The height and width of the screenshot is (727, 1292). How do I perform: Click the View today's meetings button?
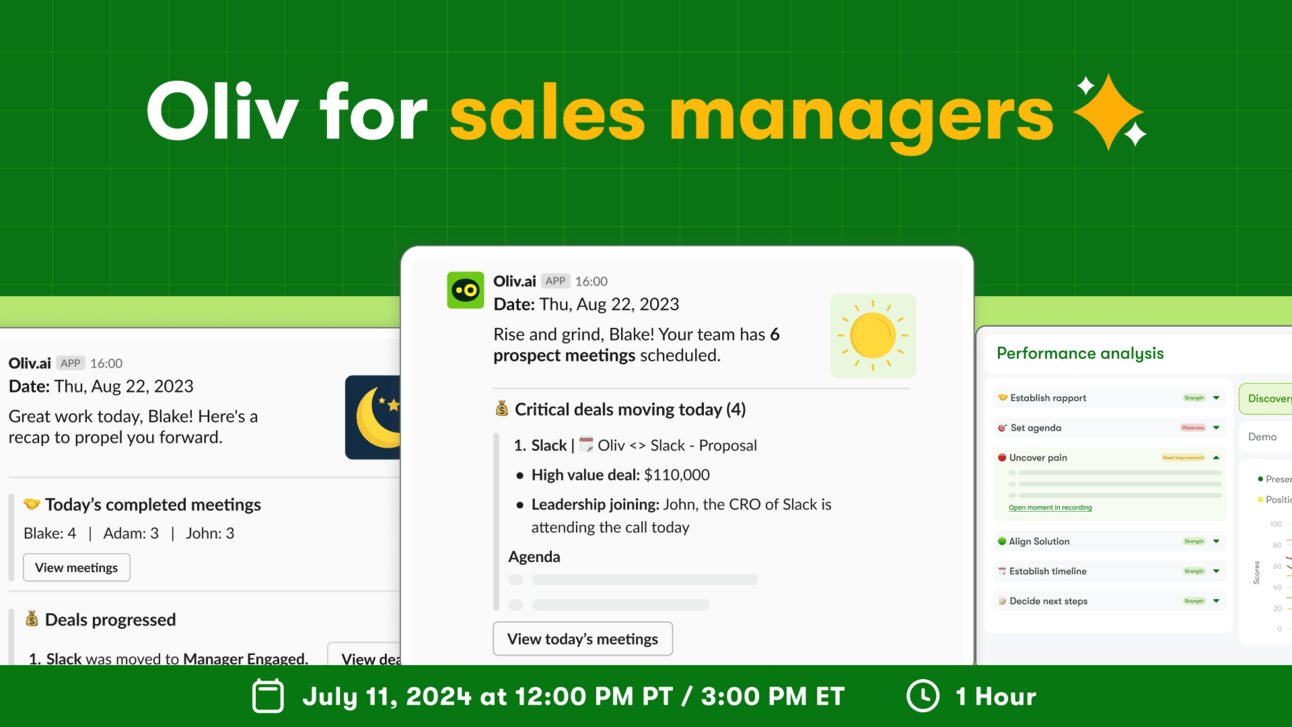(583, 639)
